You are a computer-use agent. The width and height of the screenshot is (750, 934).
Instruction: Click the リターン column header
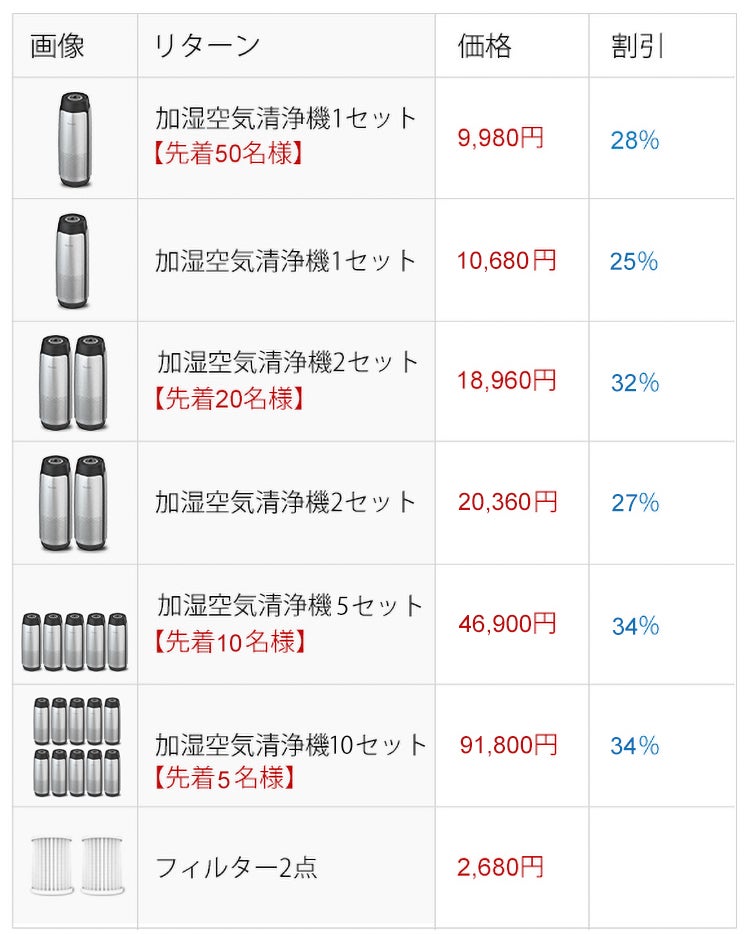[x=207, y=46]
